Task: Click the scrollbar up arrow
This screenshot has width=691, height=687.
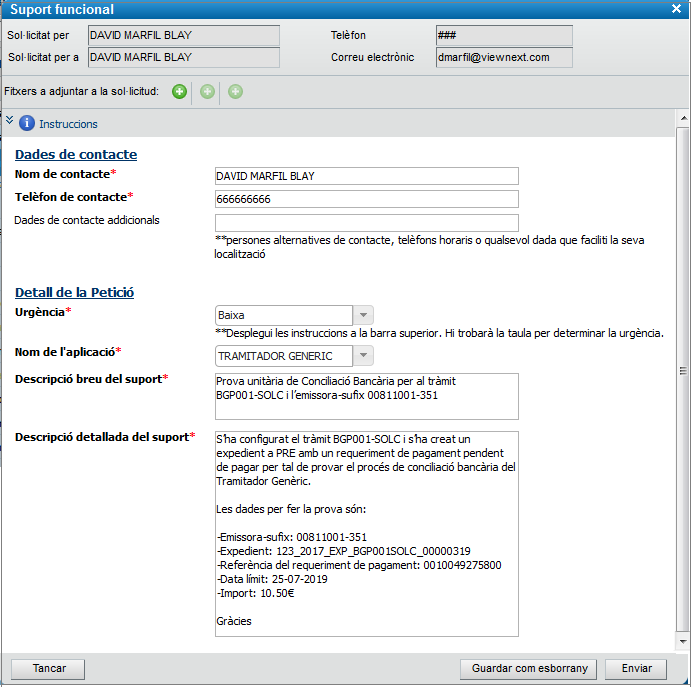Action: coord(684,118)
